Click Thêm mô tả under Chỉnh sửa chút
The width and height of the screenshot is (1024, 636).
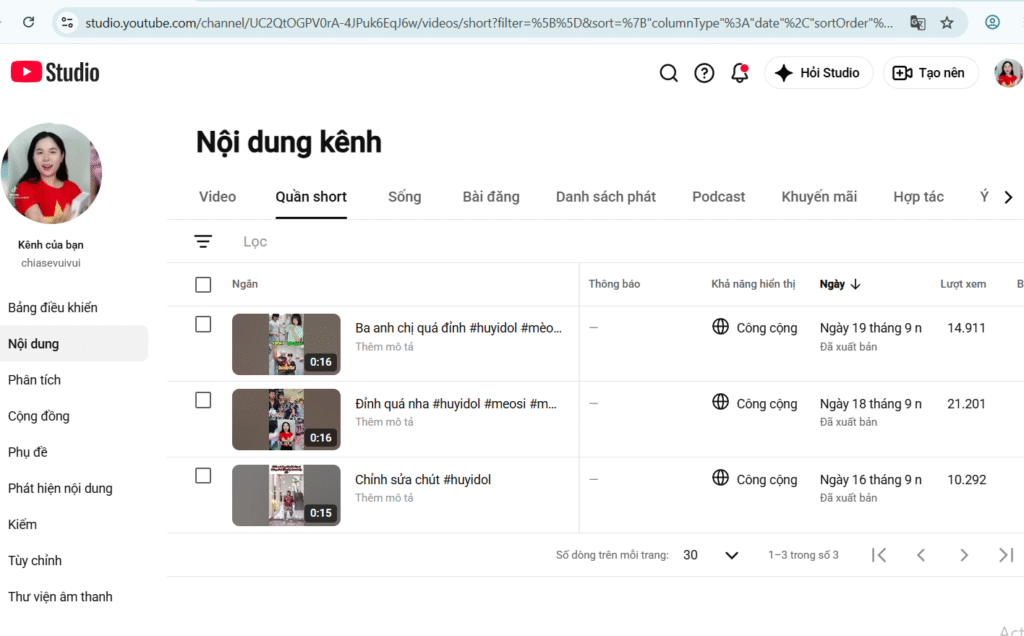click(384, 498)
